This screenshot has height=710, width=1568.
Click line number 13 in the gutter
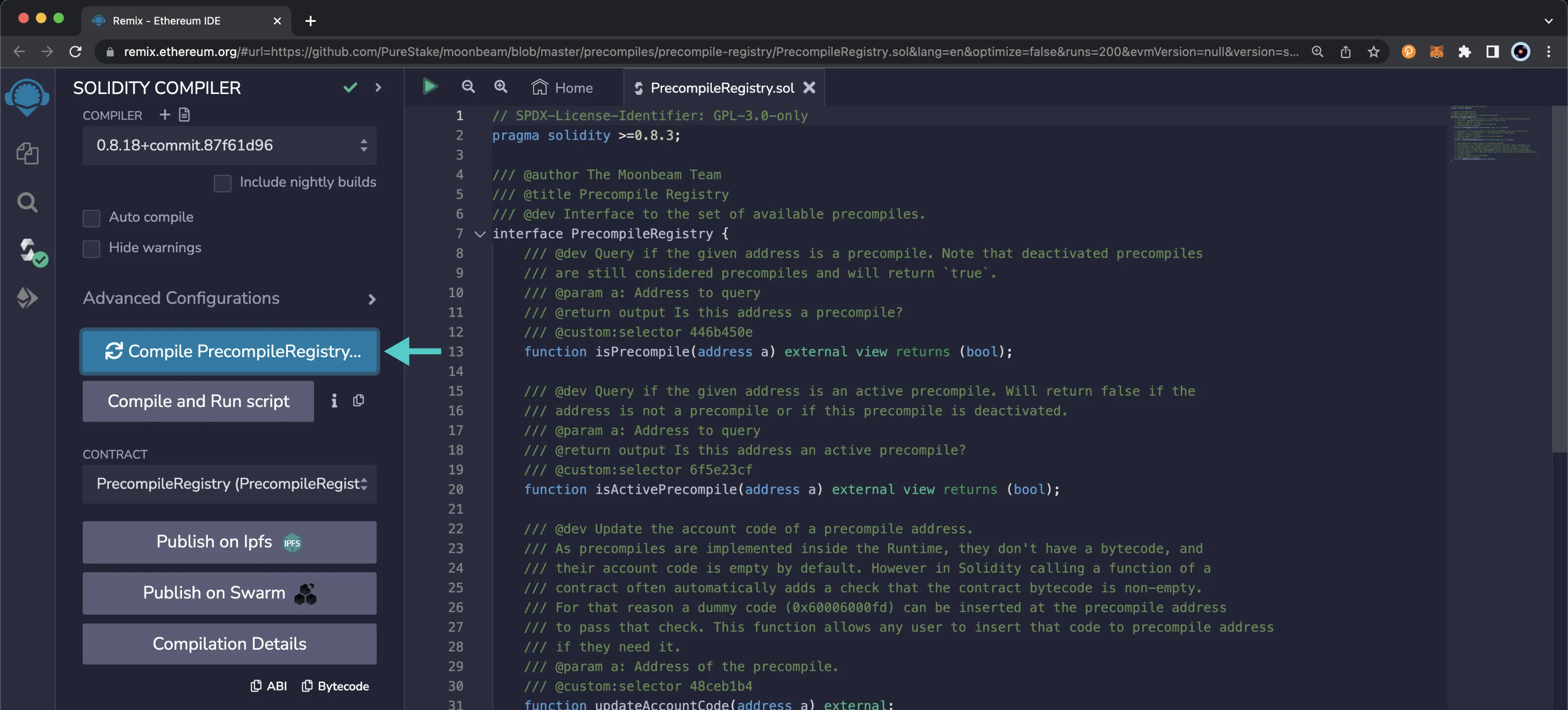pos(455,351)
